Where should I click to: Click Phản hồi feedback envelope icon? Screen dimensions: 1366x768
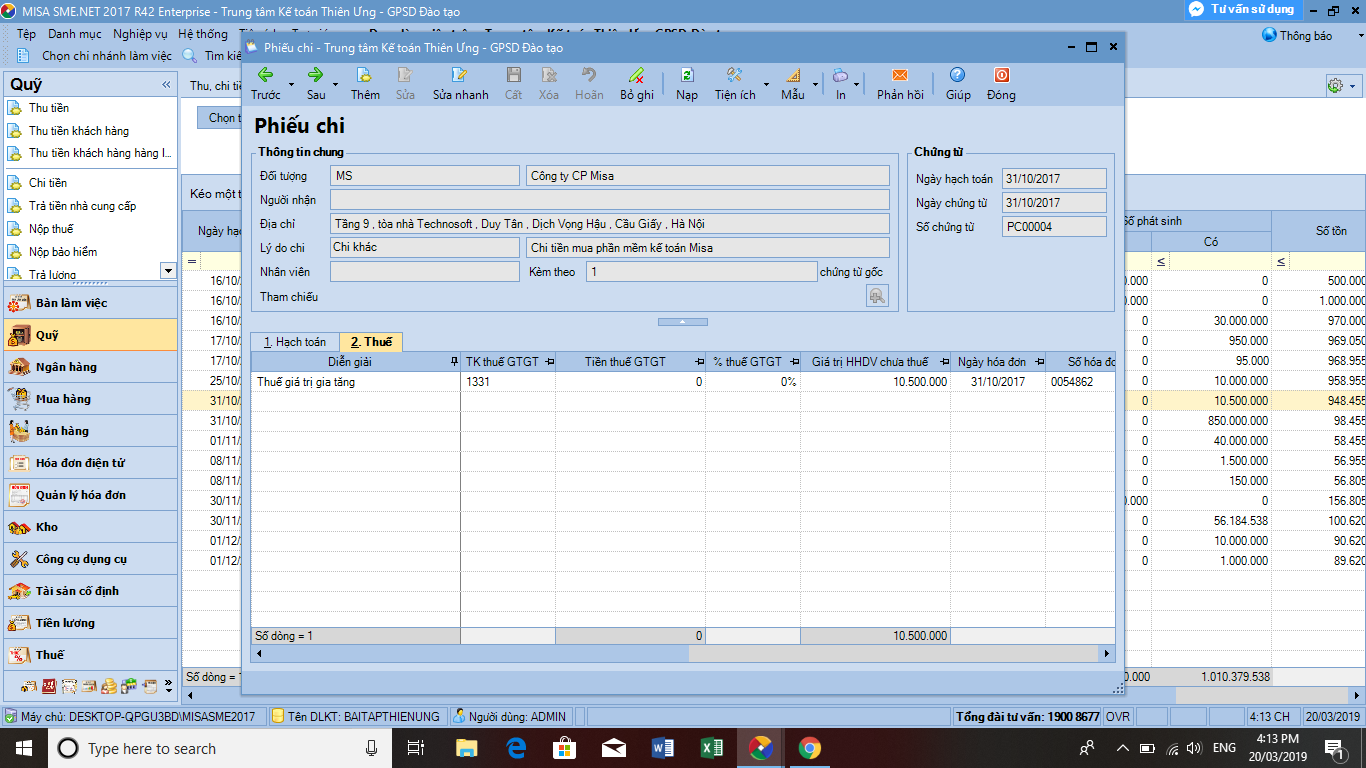tap(900, 75)
